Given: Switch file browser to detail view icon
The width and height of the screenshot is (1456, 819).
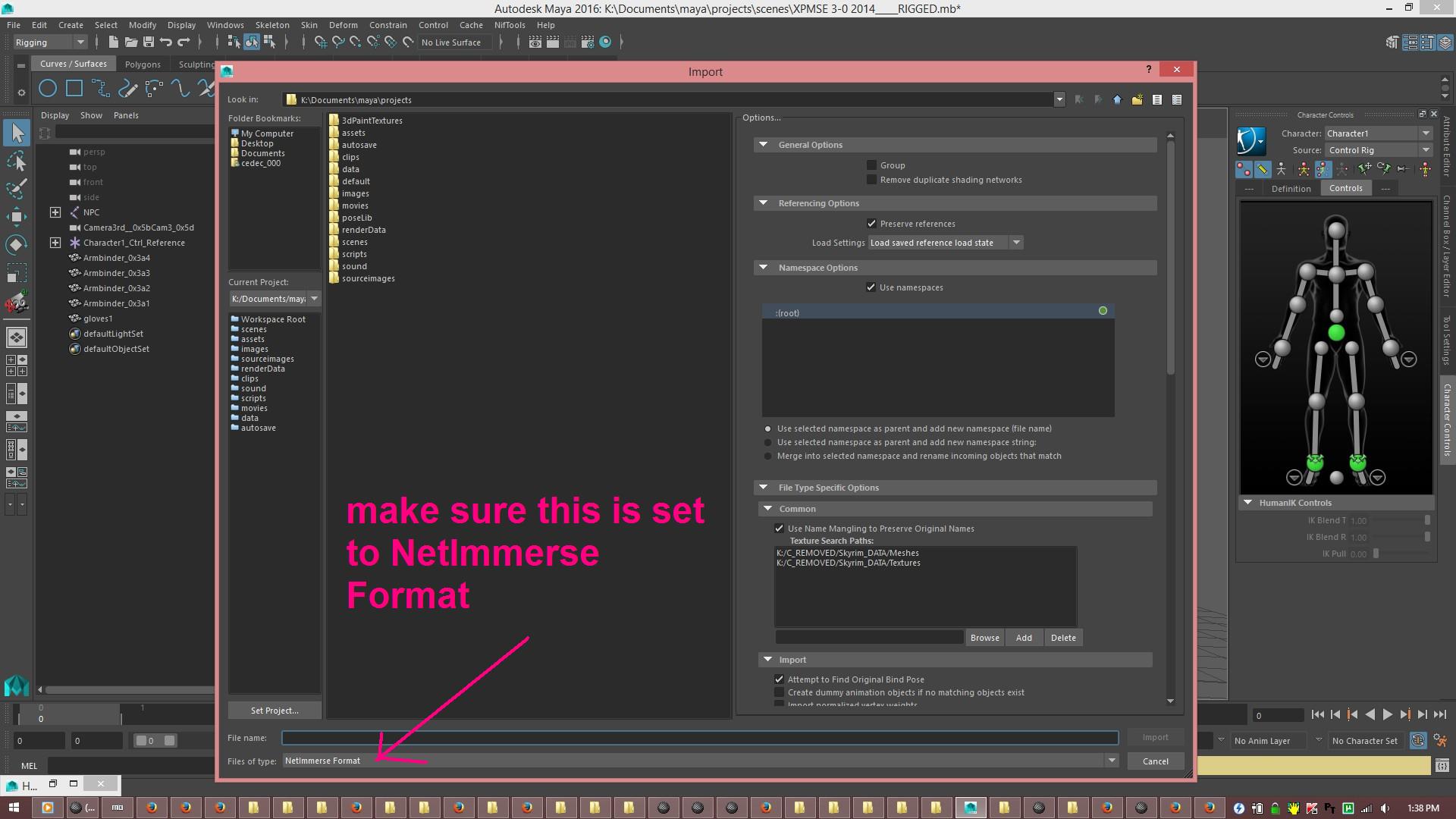Looking at the screenshot, I should [x=1177, y=99].
